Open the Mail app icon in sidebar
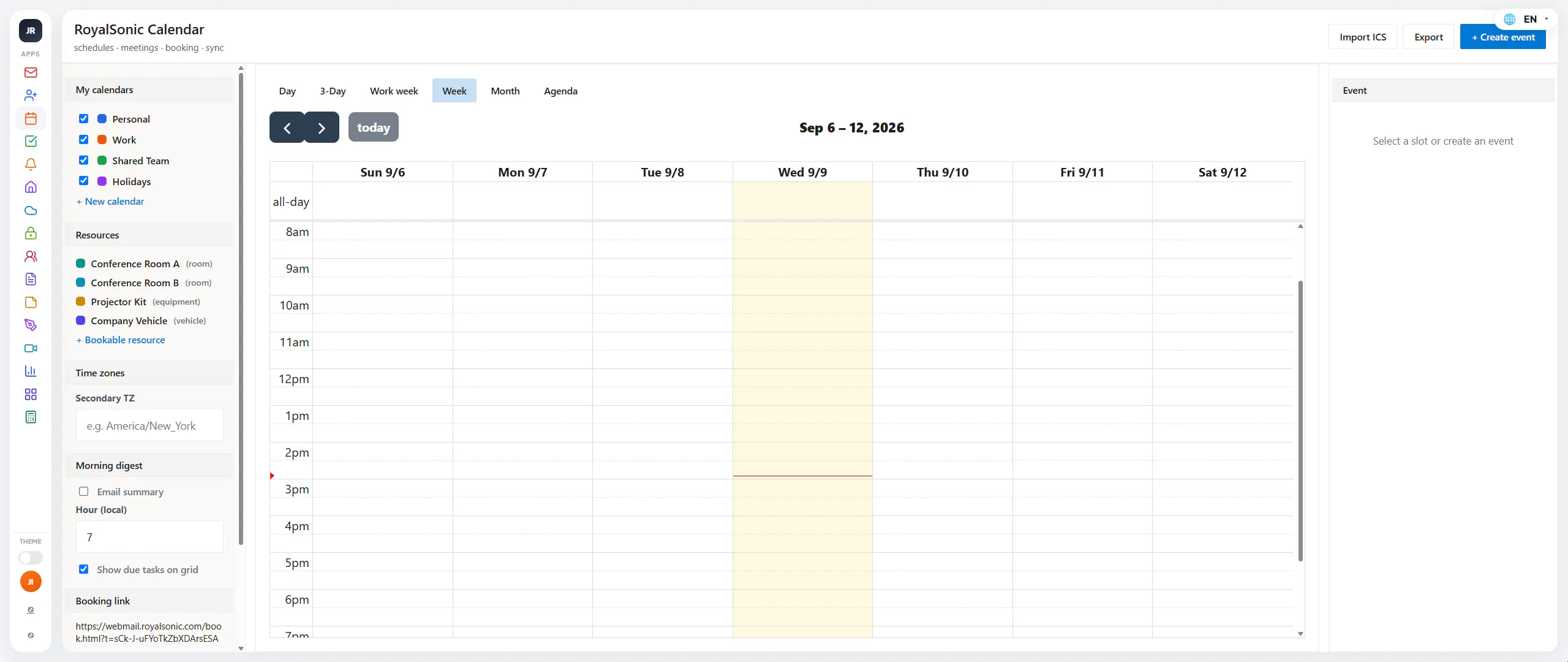Viewport: 1568px width, 662px height. 31,72
